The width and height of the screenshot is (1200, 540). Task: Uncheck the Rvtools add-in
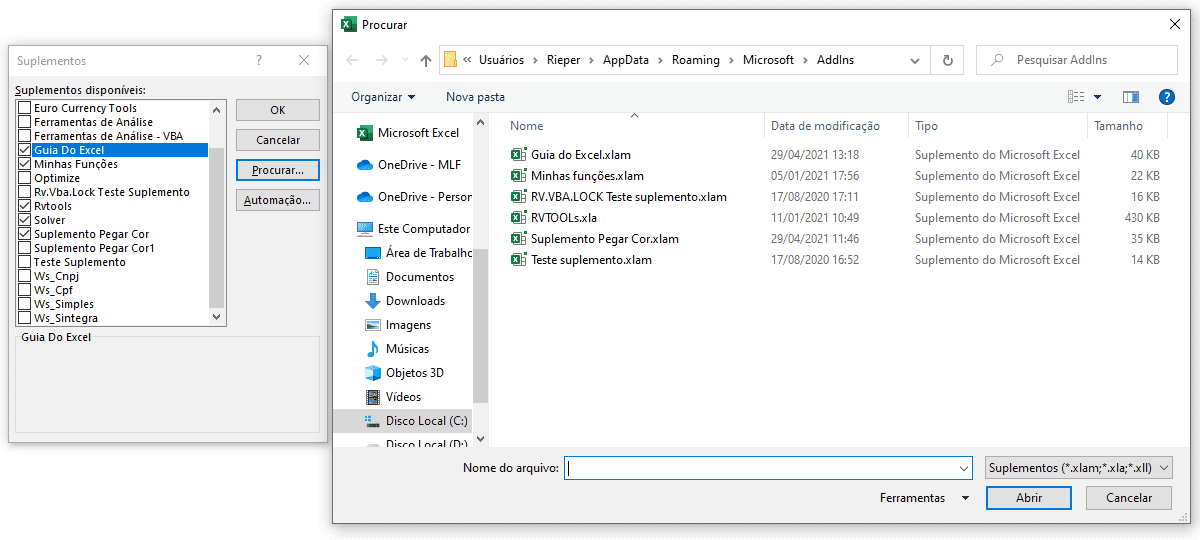[25, 206]
